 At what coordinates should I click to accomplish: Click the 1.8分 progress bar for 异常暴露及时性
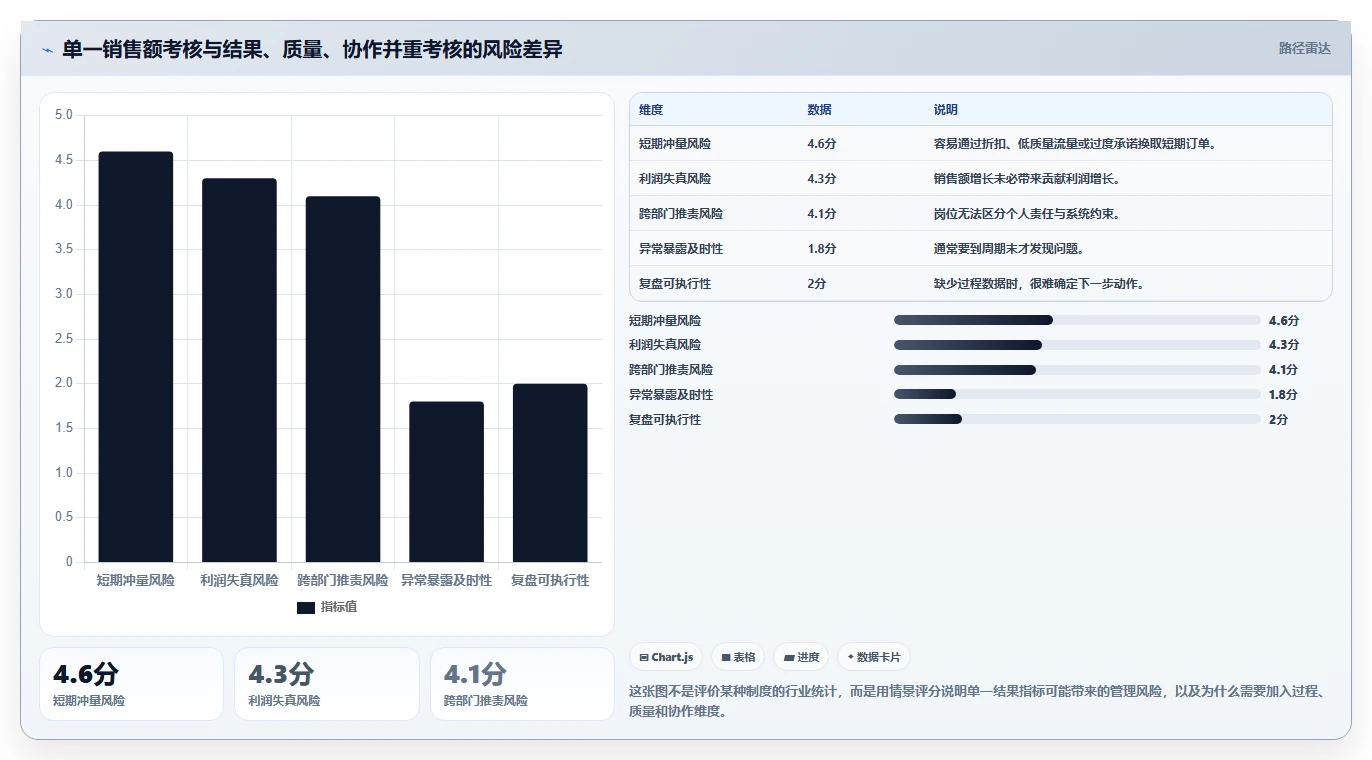[x=1077, y=395]
